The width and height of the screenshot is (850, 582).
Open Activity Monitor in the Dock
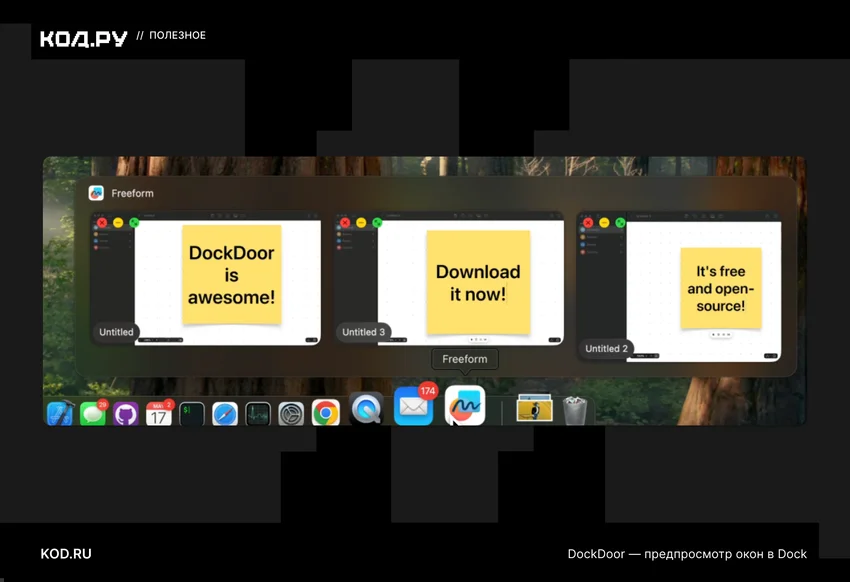coord(258,414)
